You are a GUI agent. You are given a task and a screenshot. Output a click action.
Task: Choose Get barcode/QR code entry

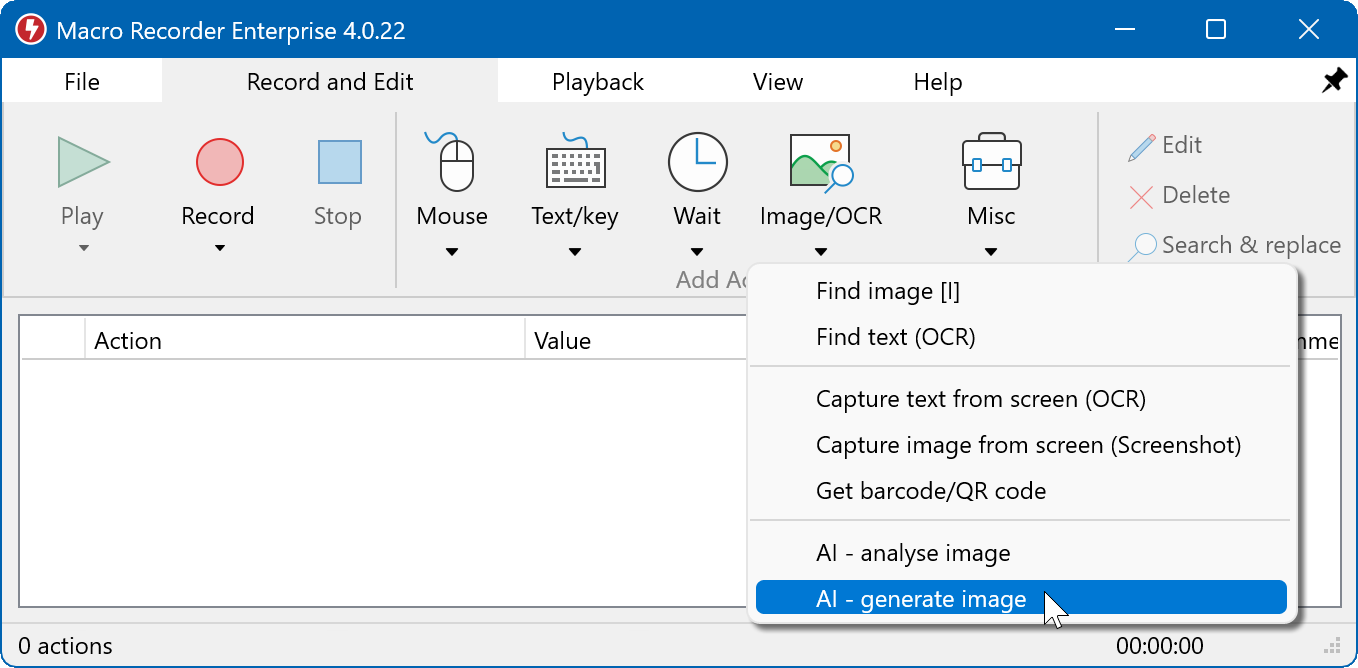(x=1021, y=491)
